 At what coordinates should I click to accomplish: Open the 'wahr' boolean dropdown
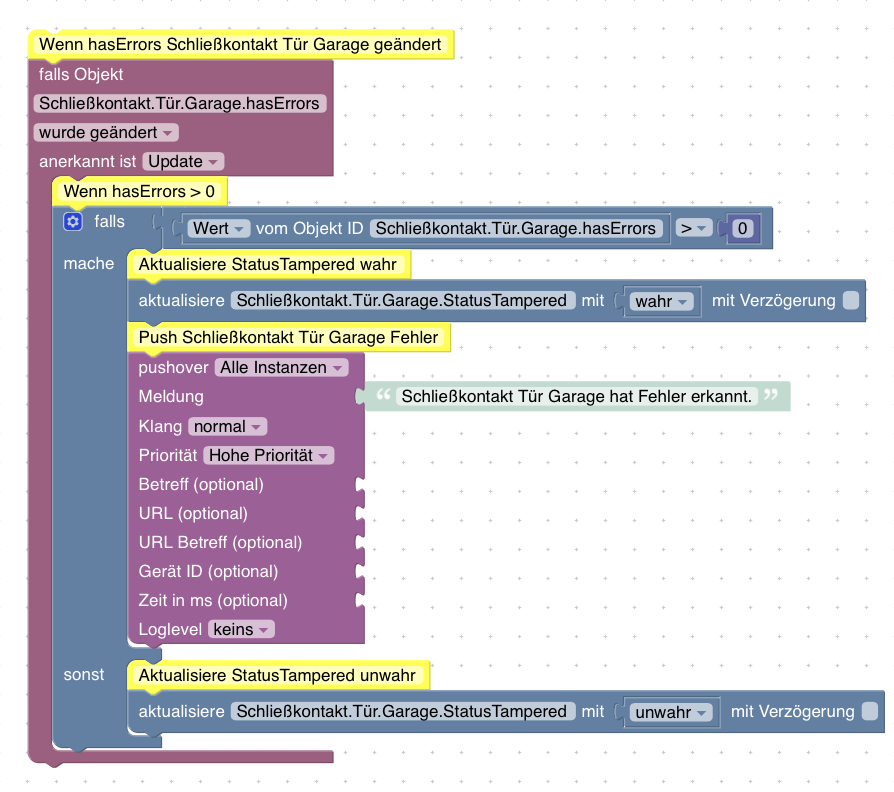pyautogui.click(x=662, y=301)
